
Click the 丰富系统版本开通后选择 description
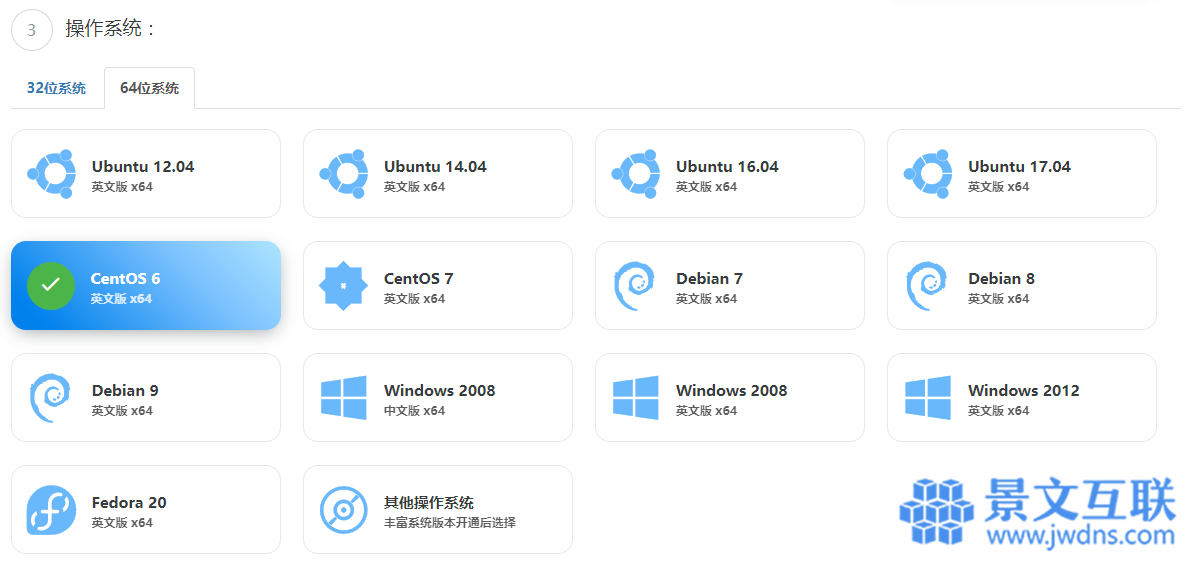(x=450, y=523)
